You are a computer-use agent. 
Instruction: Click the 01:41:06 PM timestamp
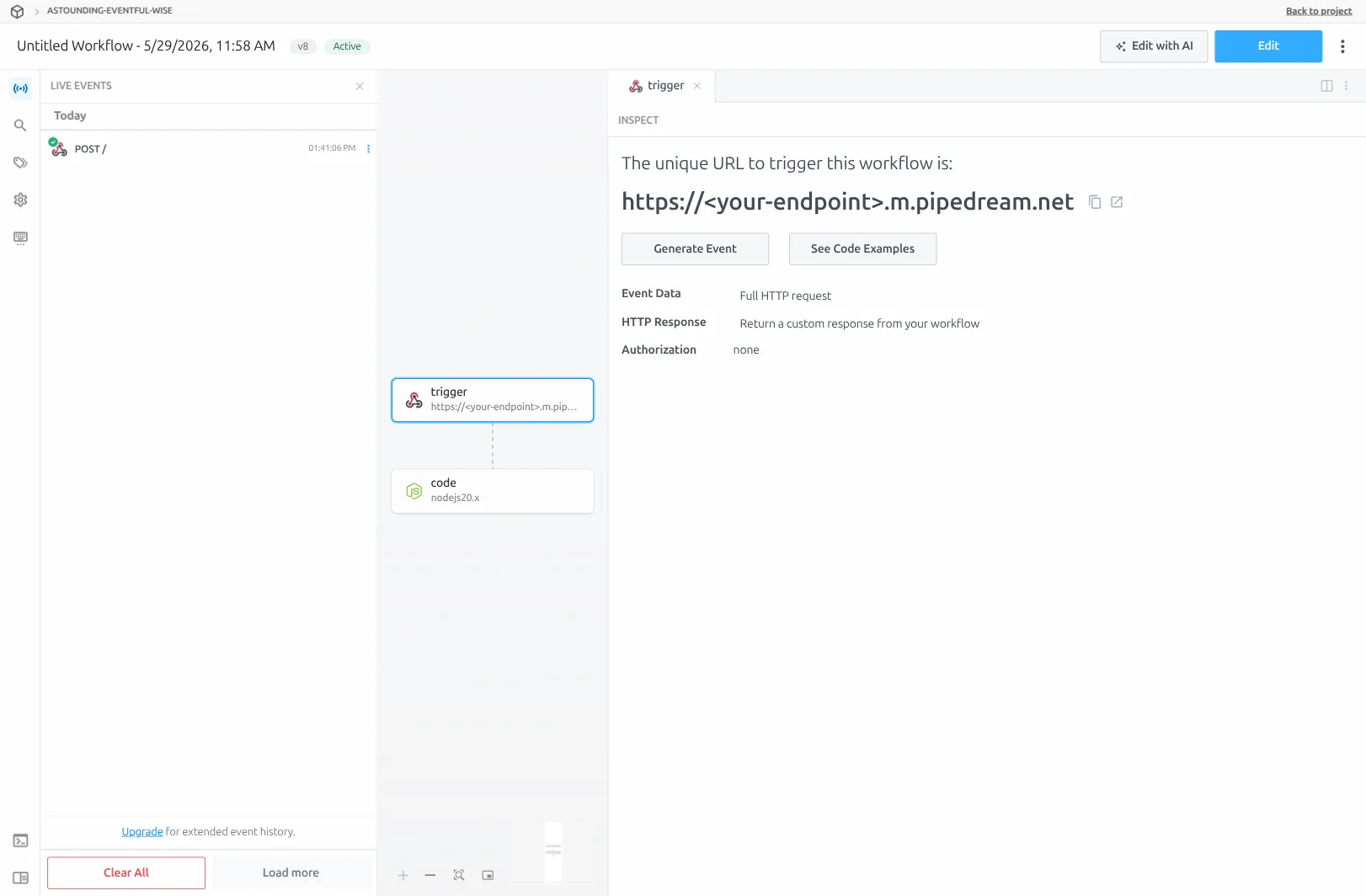[x=332, y=148]
